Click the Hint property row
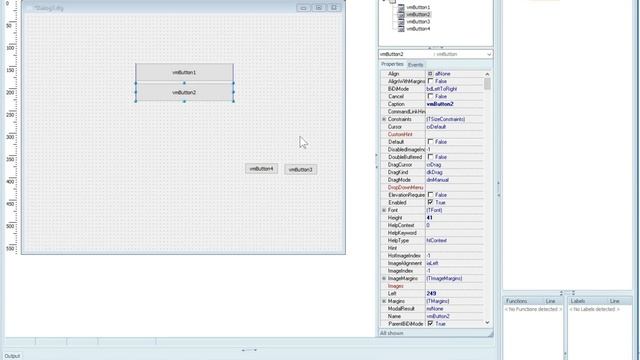Screen dimensions: 640x360 pyautogui.click(x=432, y=248)
